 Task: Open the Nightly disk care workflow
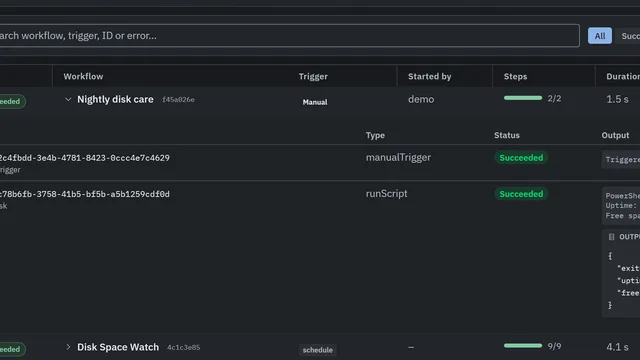coord(115,99)
